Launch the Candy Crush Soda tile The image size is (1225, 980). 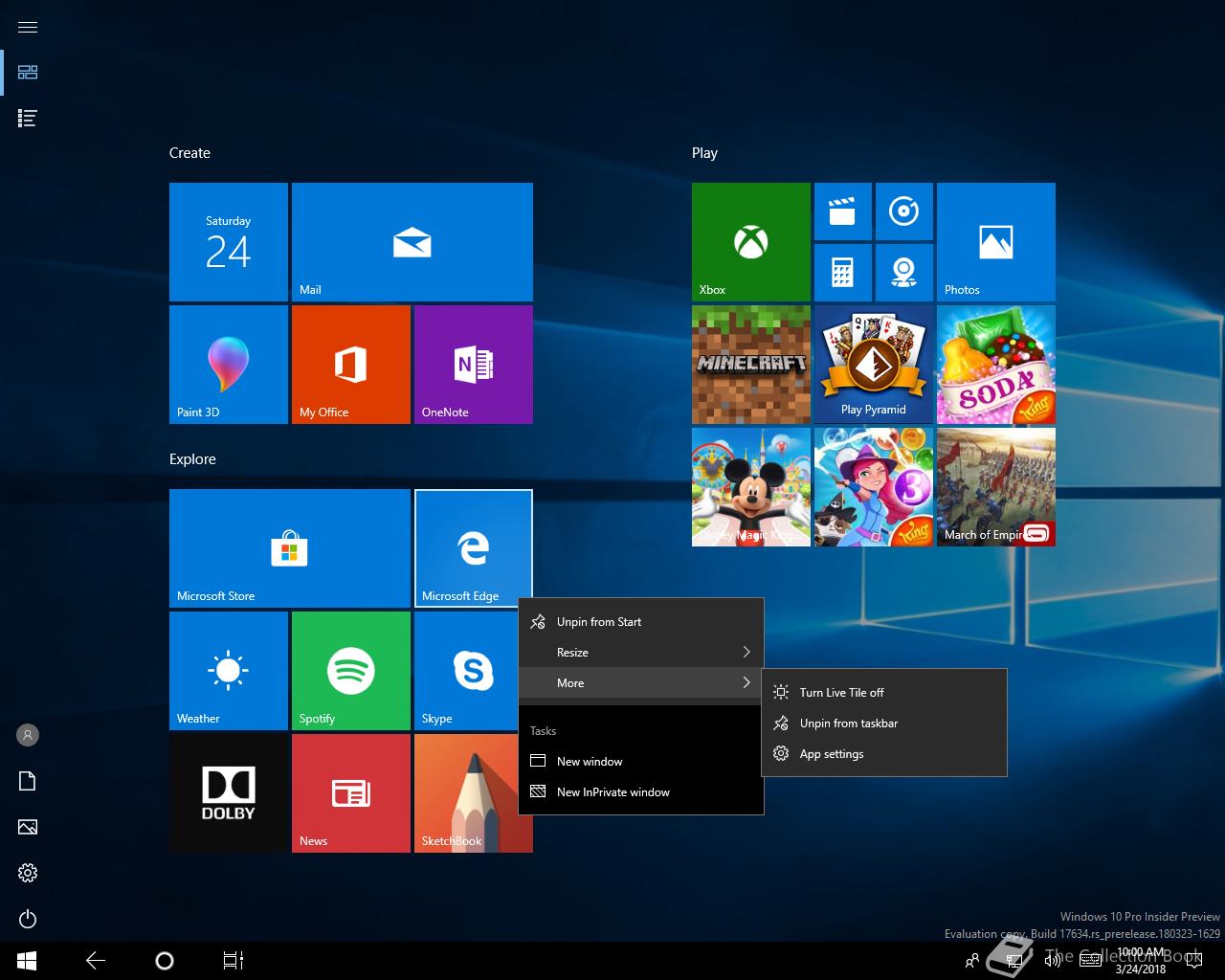click(x=996, y=365)
